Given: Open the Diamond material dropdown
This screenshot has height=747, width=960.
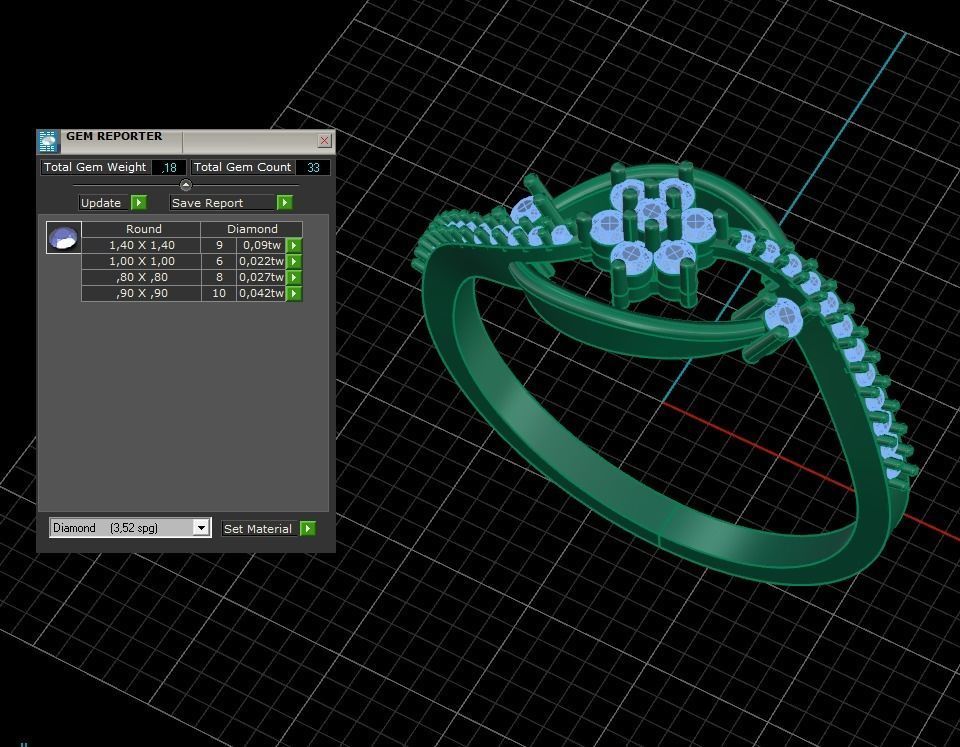Looking at the screenshot, I should (x=130, y=528).
